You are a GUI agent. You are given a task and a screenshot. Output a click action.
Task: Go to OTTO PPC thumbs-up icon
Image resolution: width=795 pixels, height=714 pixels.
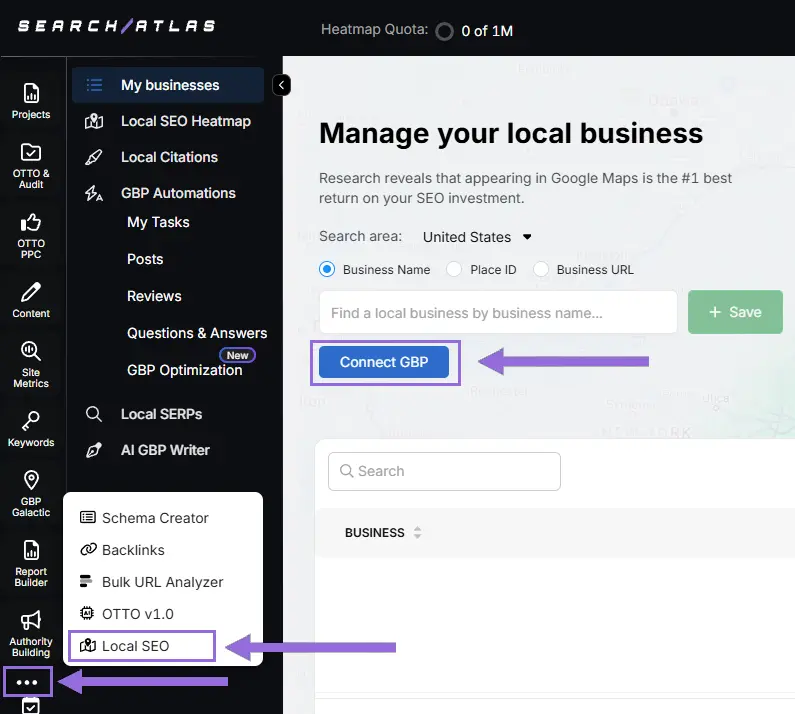[x=31, y=234]
